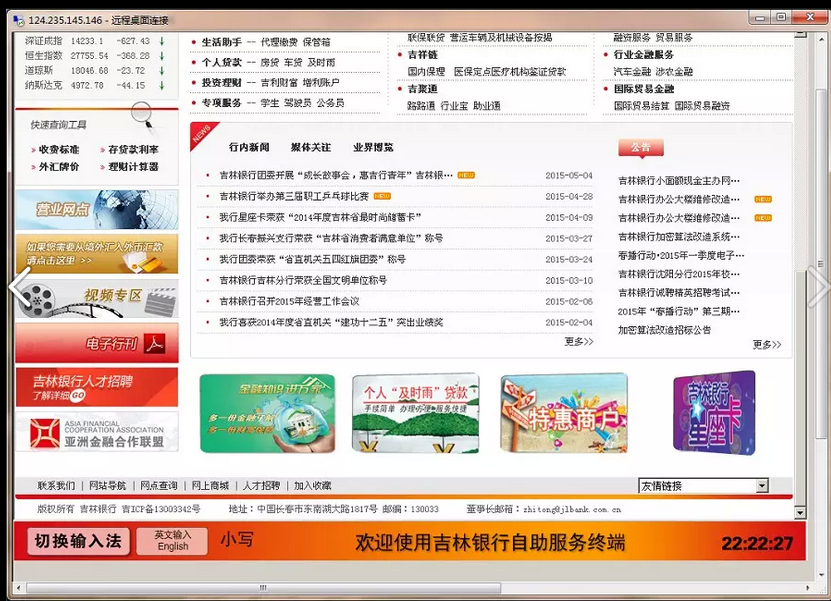The image size is (831, 601).
Task: Click the 保管箱 link
Action: tap(316, 42)
